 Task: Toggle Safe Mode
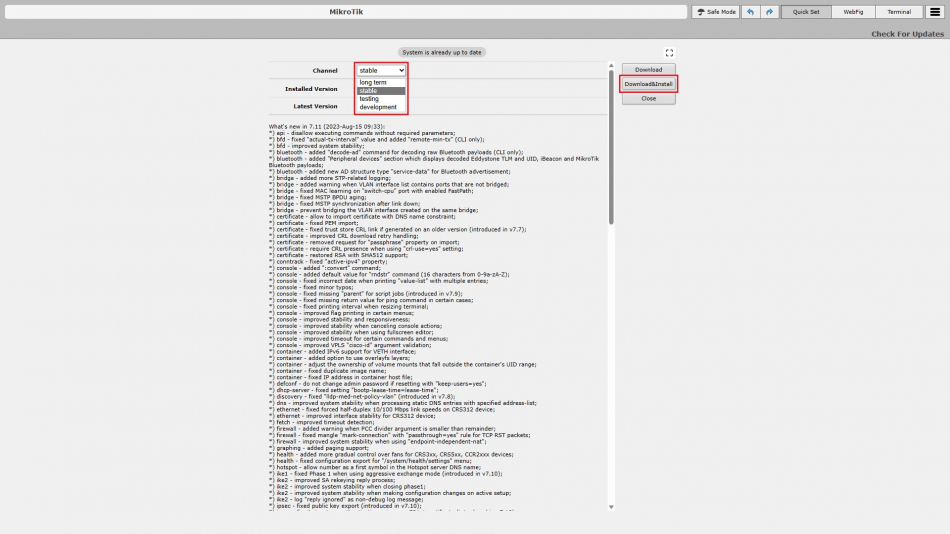pos(716,12)
